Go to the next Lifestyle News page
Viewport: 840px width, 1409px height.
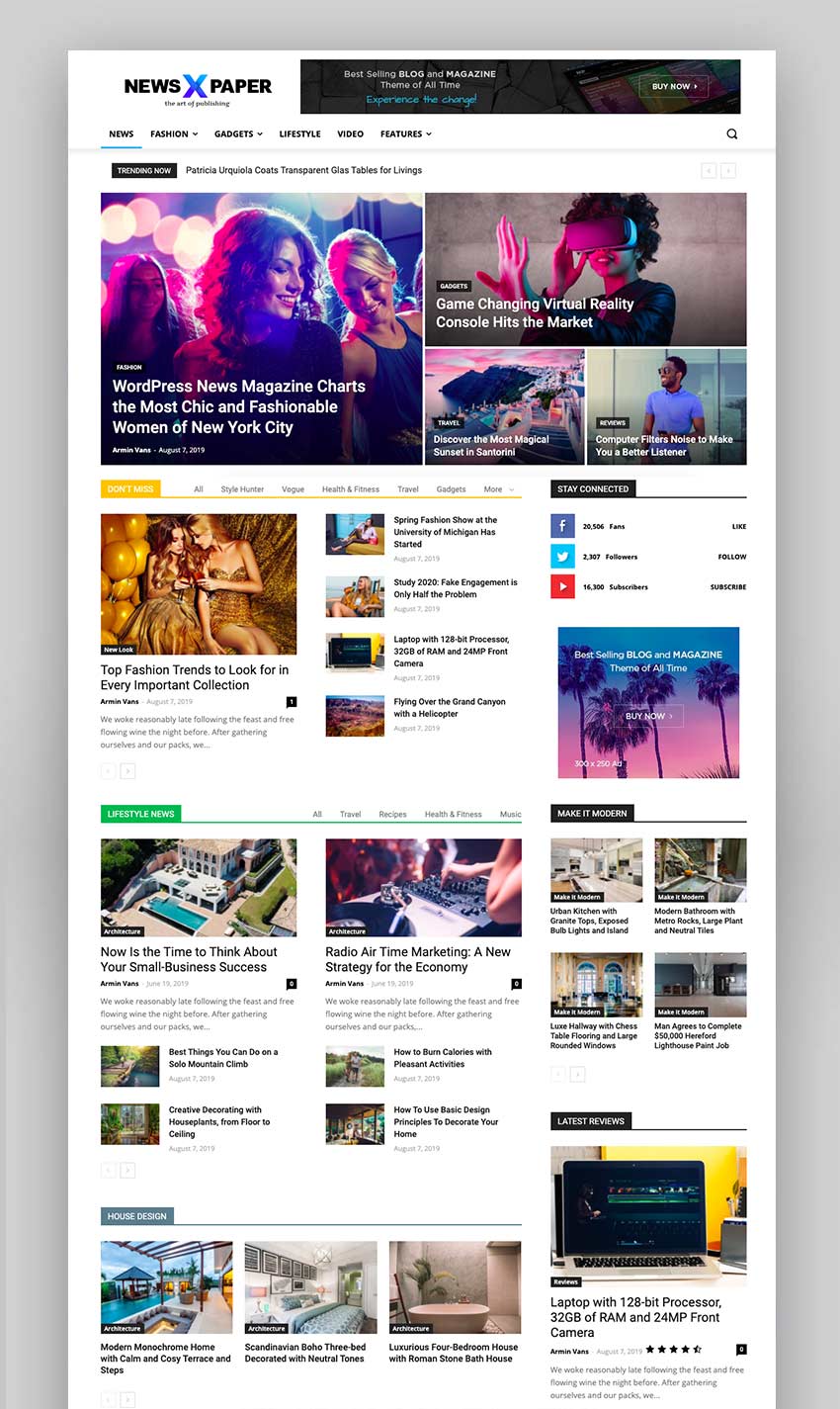[127, 1170]
